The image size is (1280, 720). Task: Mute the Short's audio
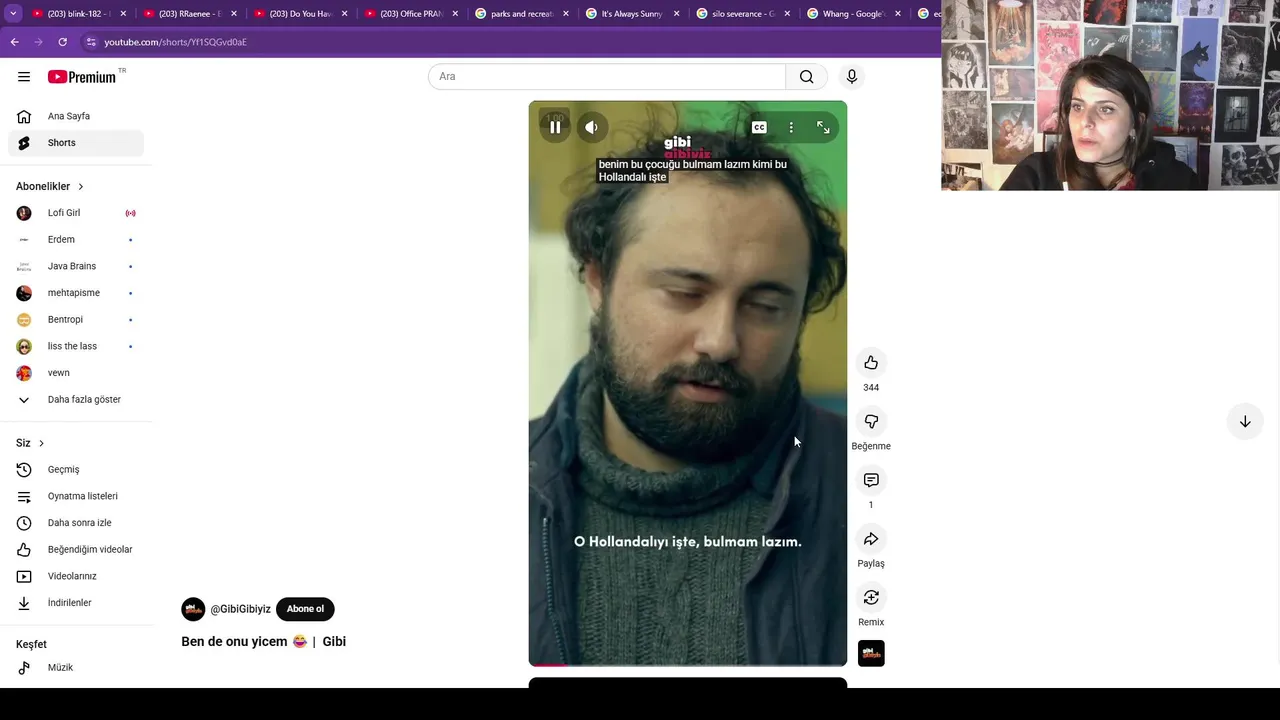592,127
